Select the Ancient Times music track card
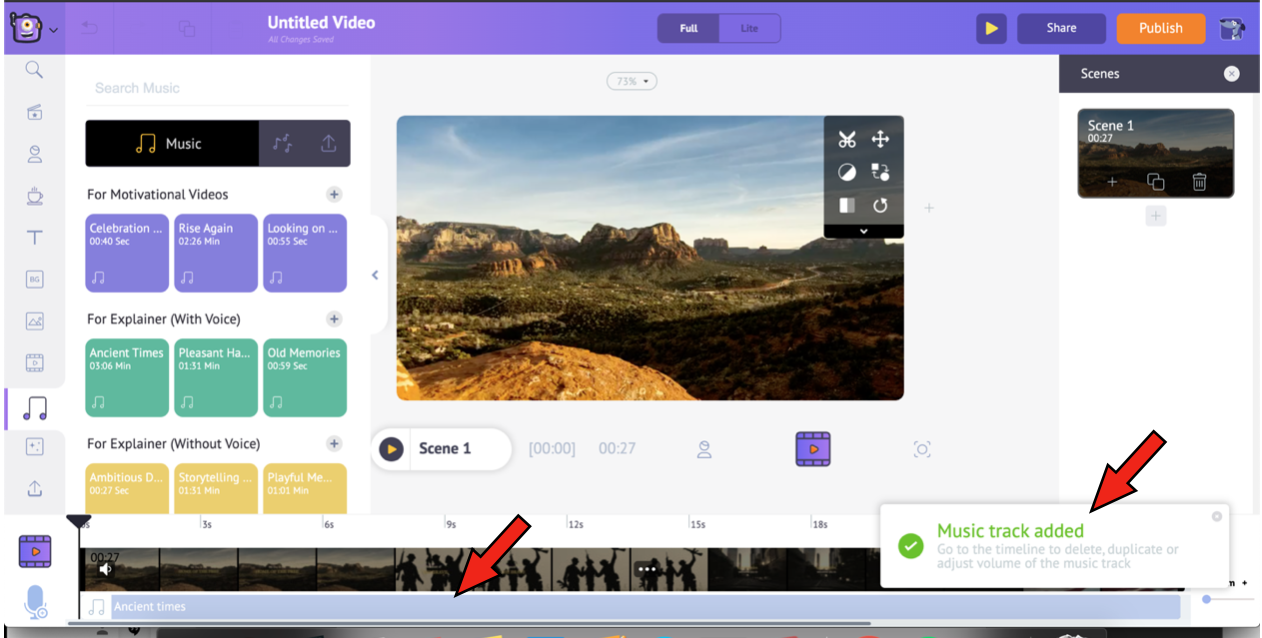The image size is (1262, 638). point(127,377)
